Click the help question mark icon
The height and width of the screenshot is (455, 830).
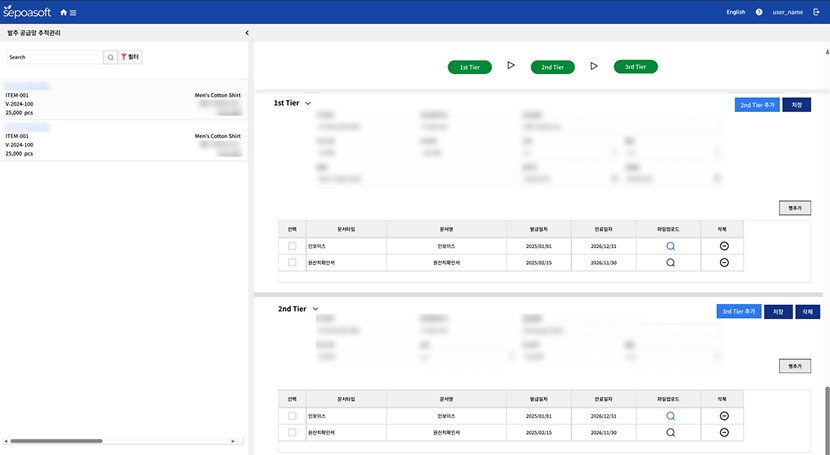[x=759, y=12]
